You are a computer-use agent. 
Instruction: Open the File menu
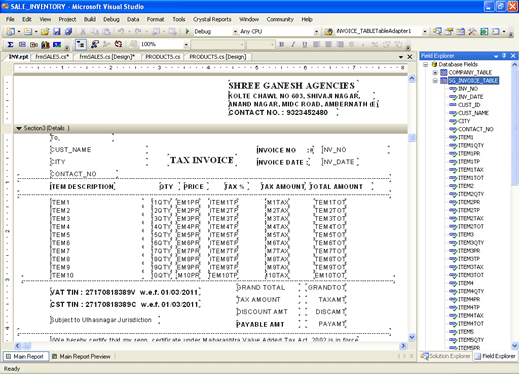click(x=10, y=19)
